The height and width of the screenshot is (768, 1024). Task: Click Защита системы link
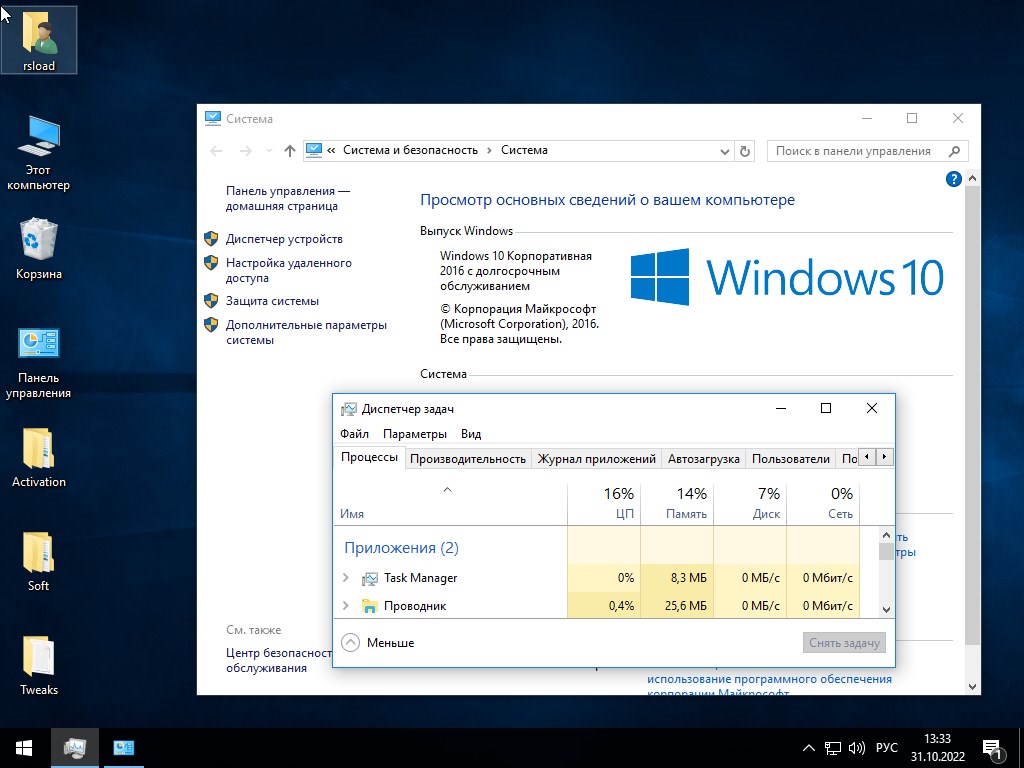pos(272,301)
